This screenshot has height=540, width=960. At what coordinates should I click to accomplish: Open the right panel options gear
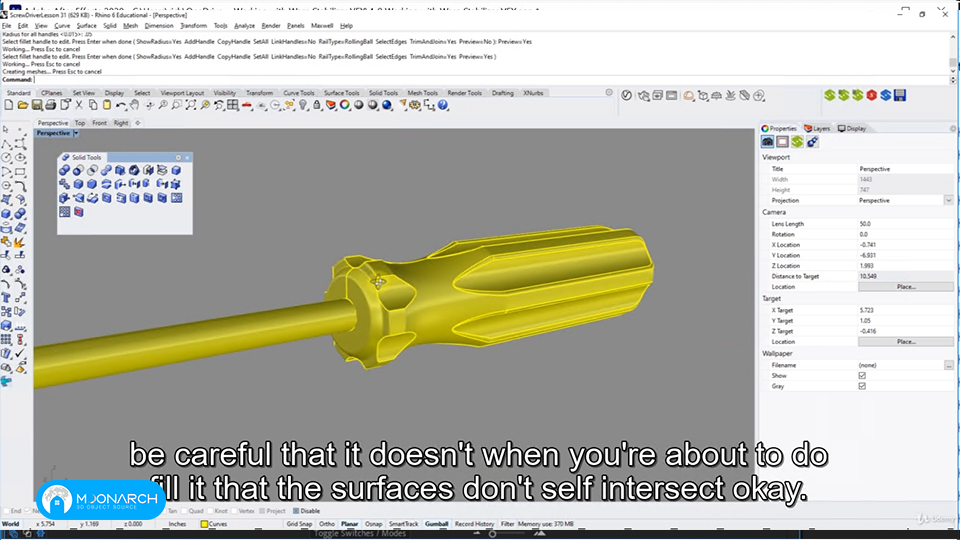tap(953, 129)
